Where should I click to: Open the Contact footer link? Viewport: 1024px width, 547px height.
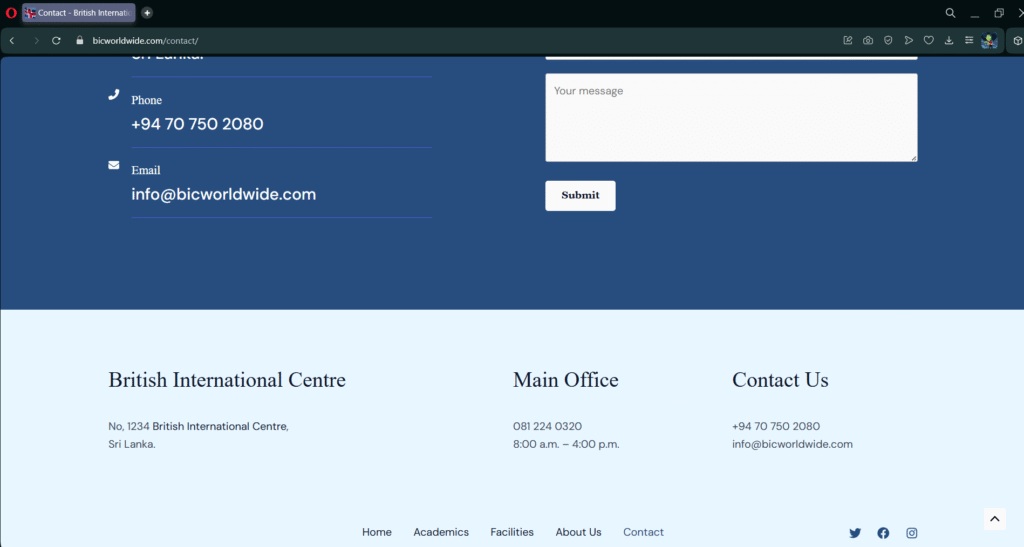pyautogui.click(x=643, y=532)
